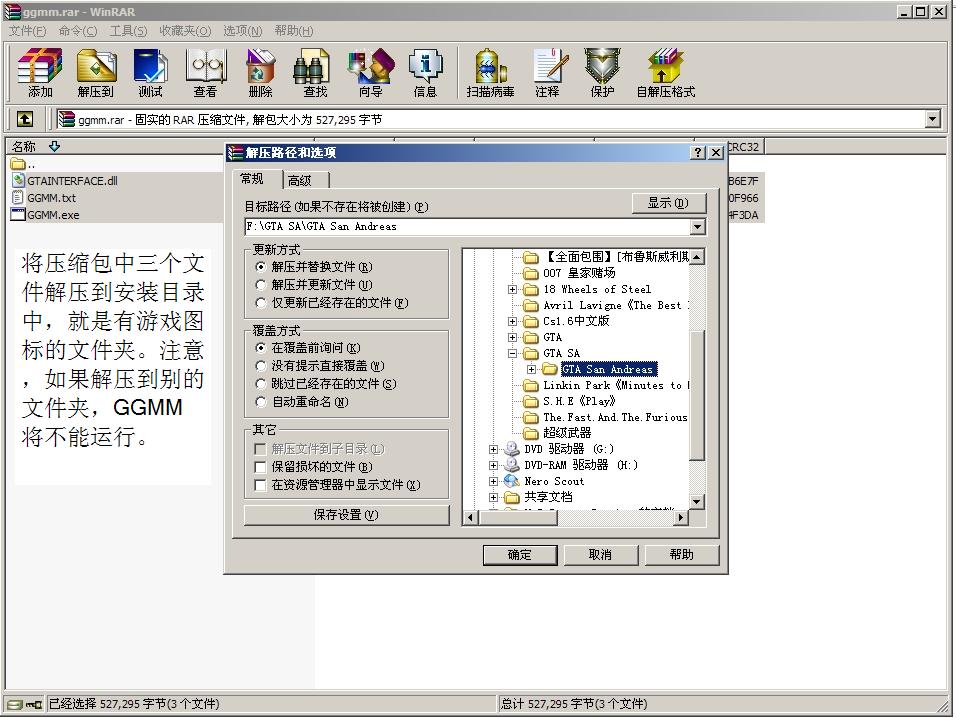Screen dimensions: 956x718
Task: Run the 测试 (Test) archive tool
Action: pos(151,72)
